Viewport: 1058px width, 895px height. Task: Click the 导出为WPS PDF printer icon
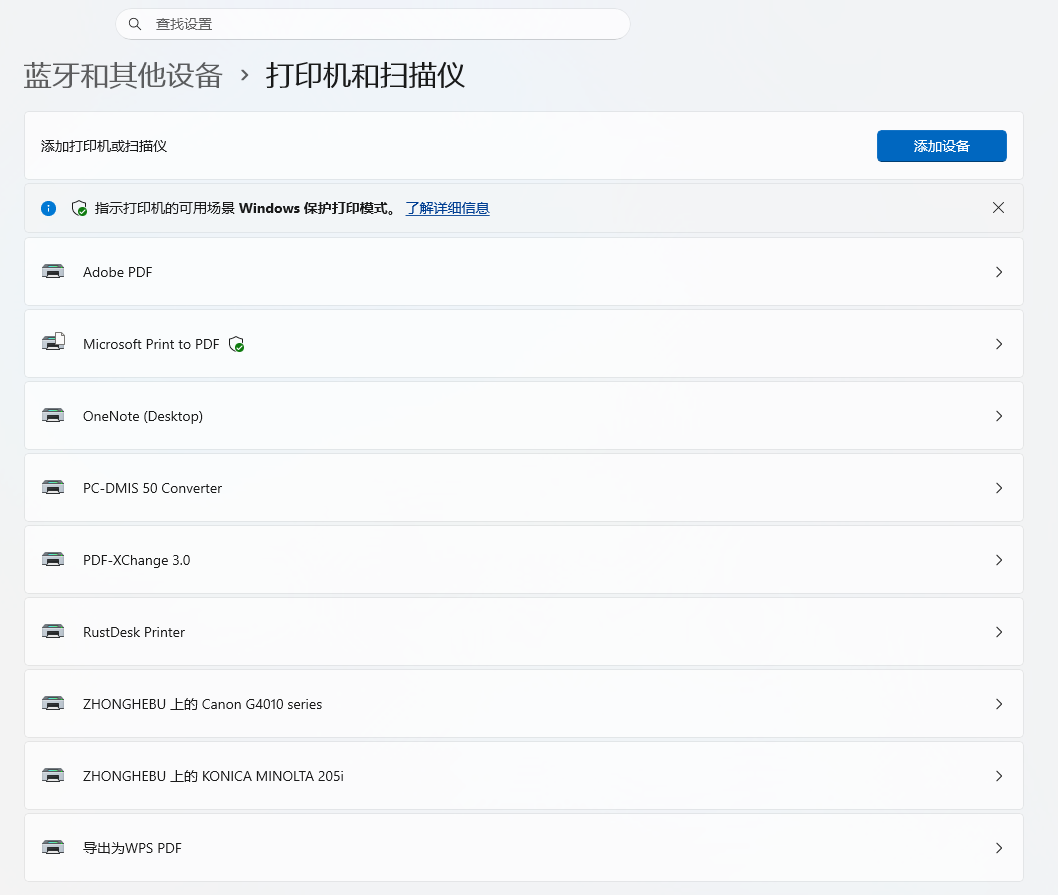53,847
